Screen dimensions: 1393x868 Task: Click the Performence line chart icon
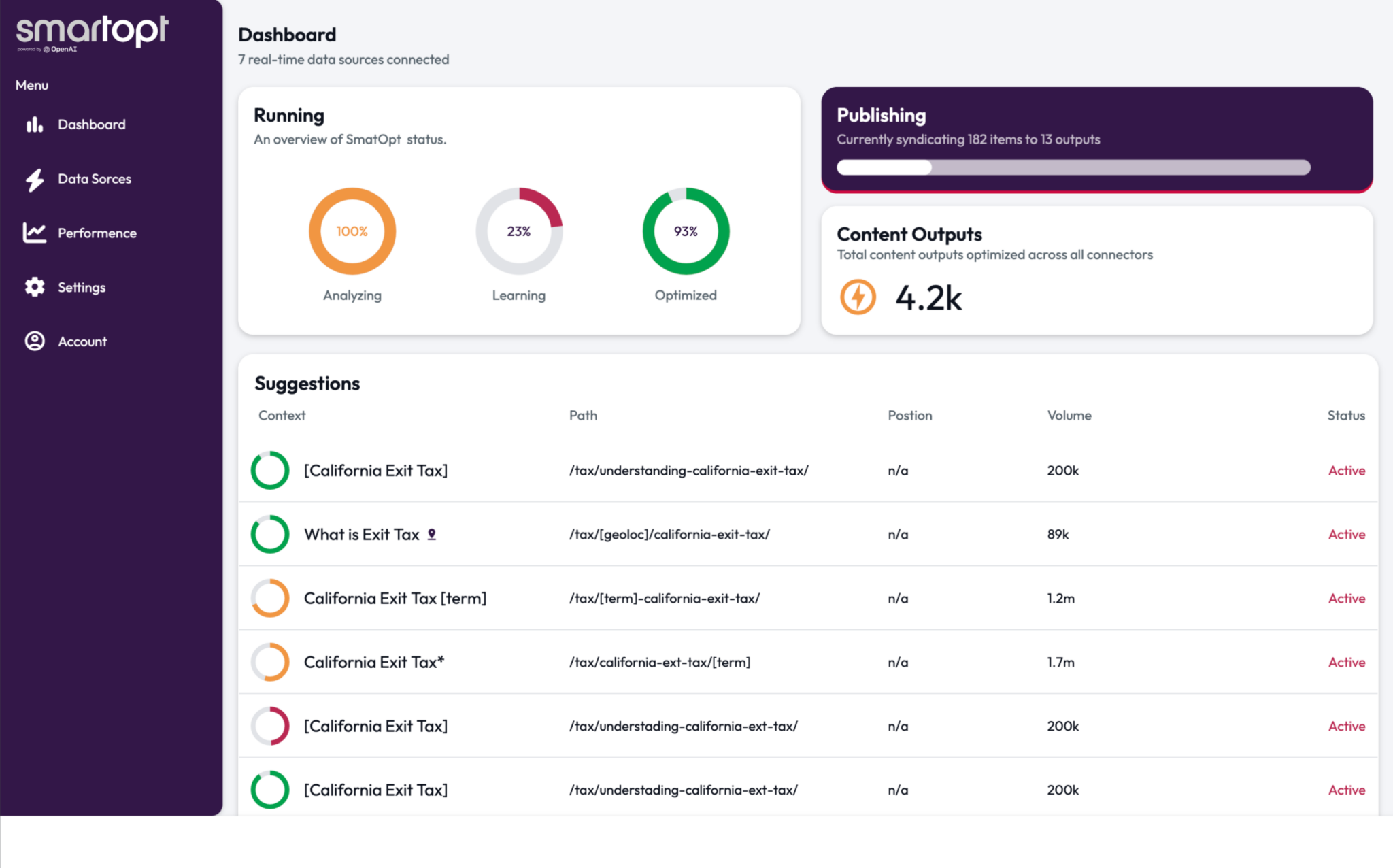pos(35,233)
